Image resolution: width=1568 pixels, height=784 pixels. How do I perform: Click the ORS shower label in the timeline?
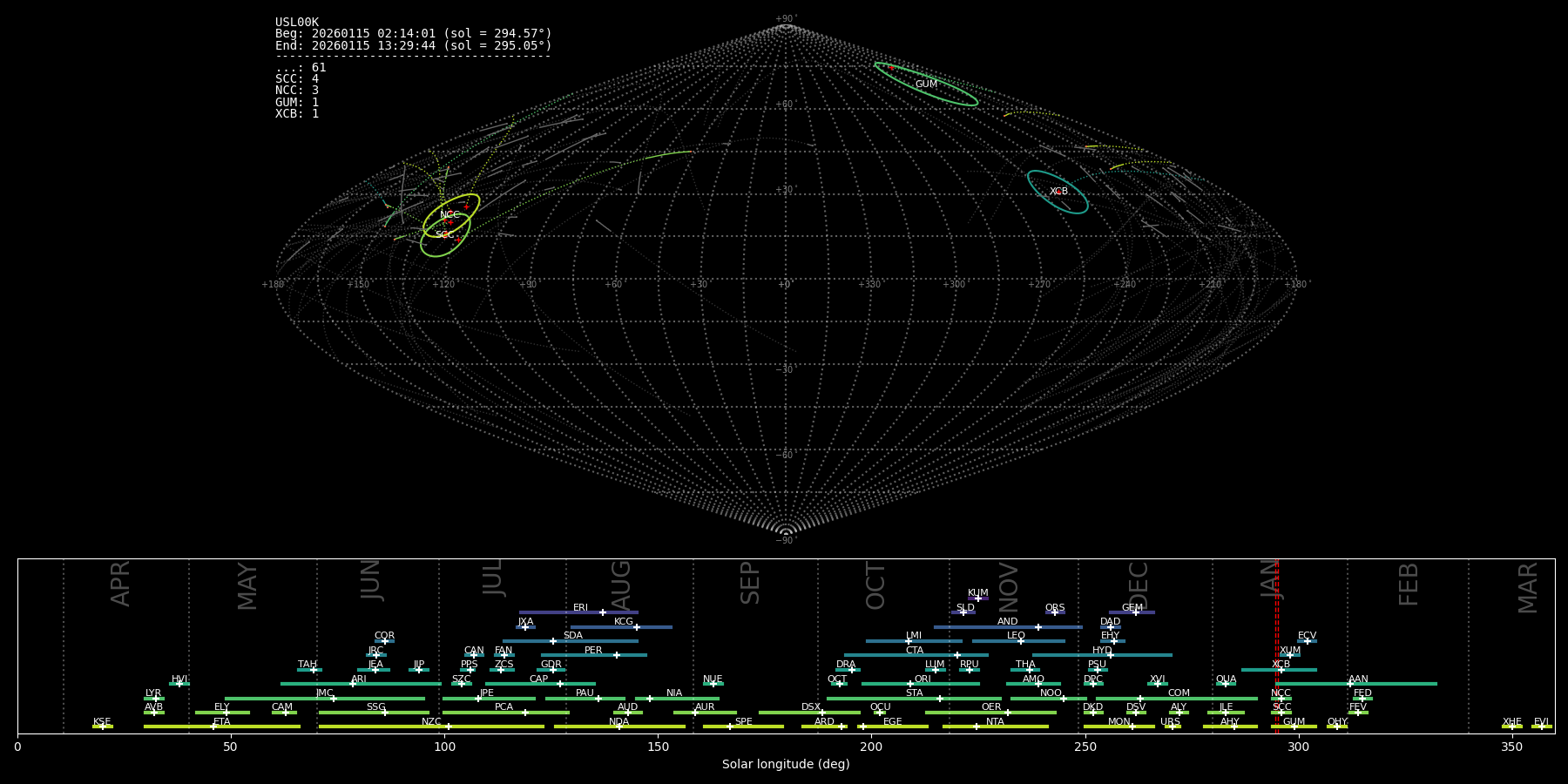pyautogui.click(x=1055, y=608)
